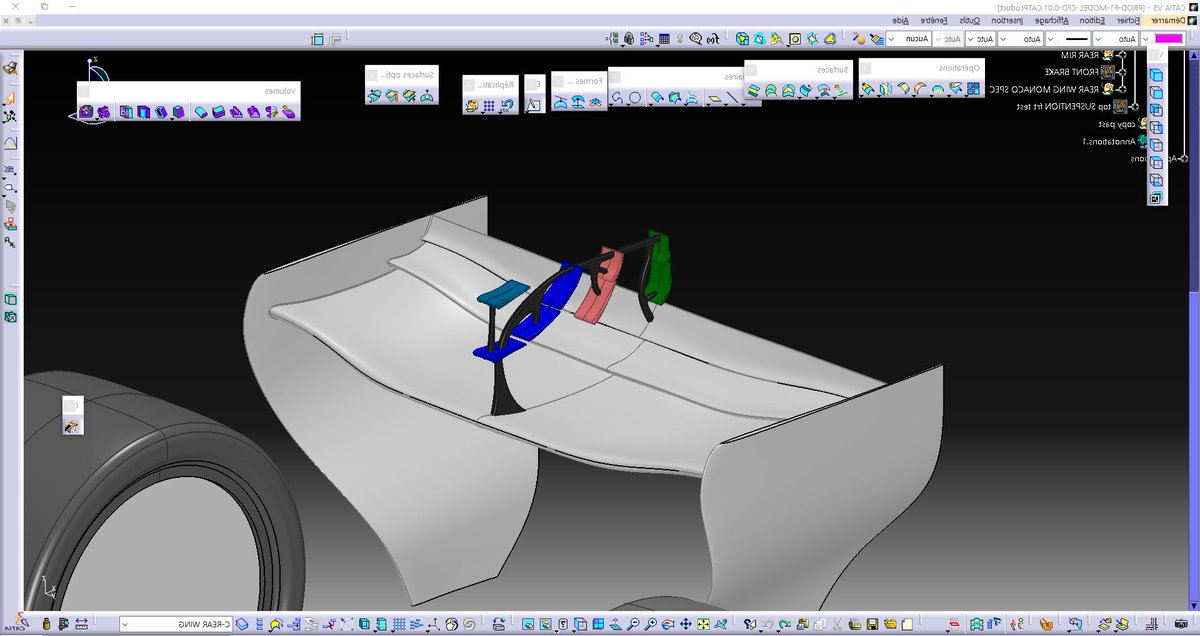
Task: Select the copy past tree item
Action: pos(1117,124)
